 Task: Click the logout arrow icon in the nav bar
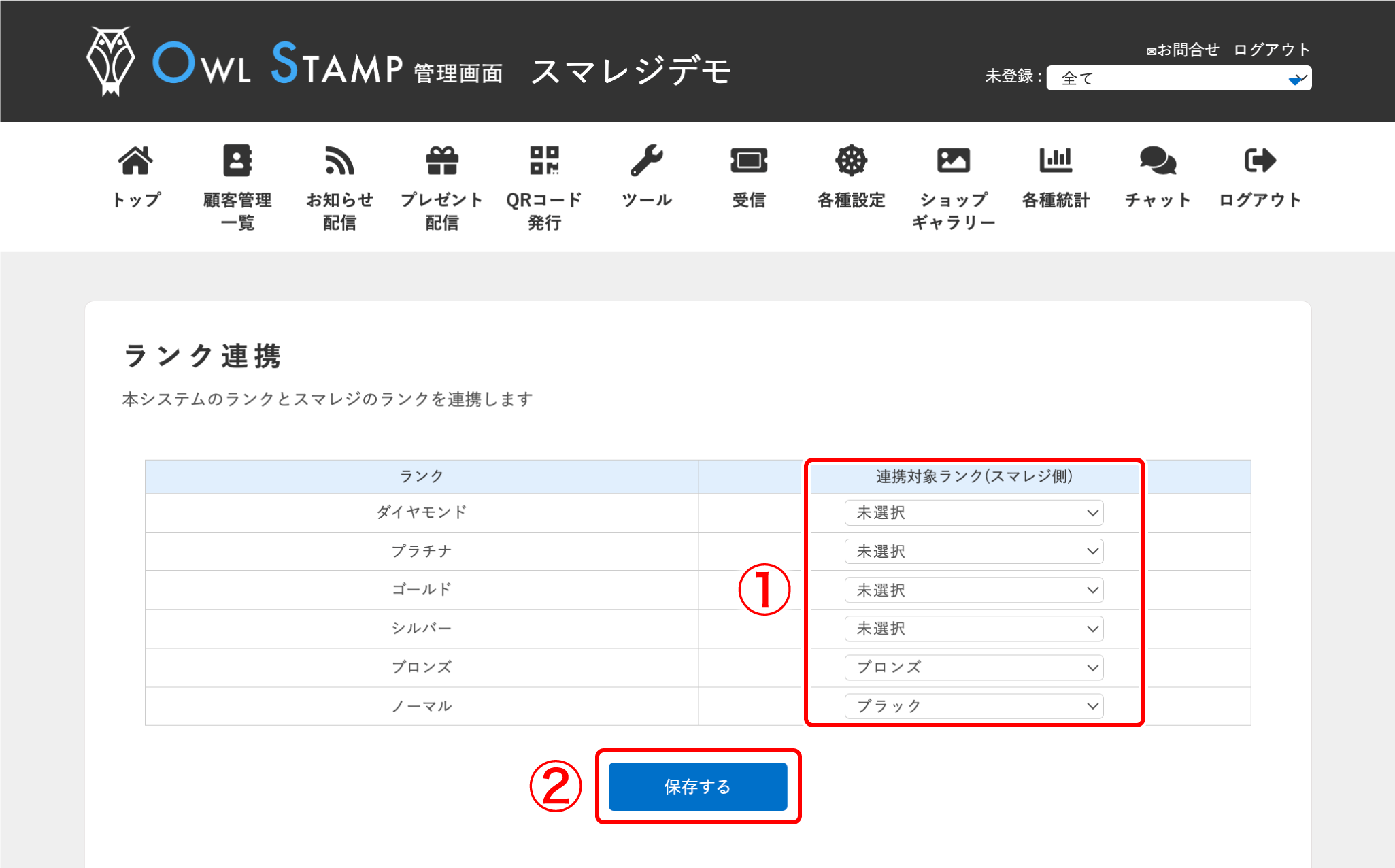click(x=1260, y=161)
